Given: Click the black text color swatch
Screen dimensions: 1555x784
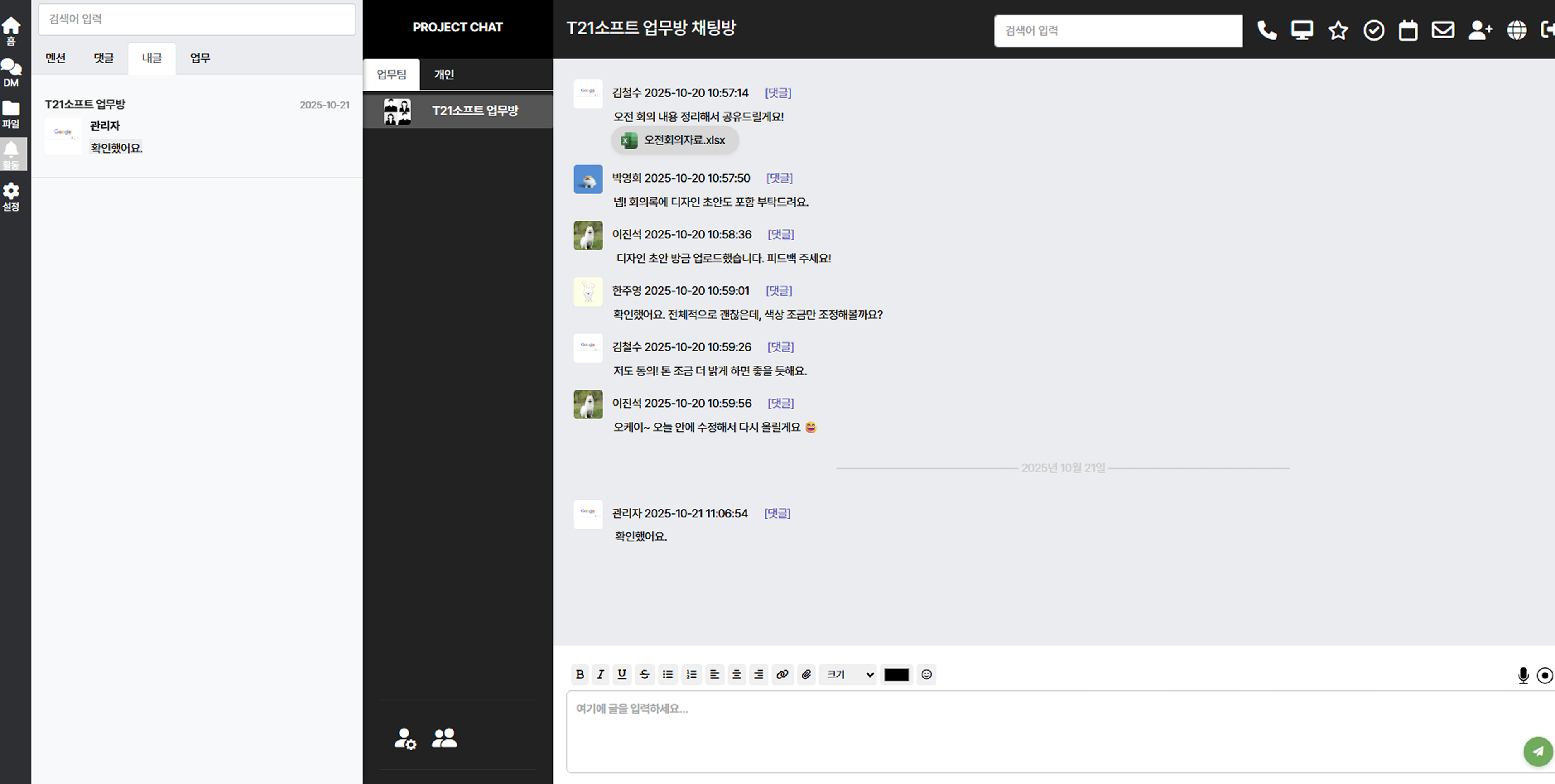Looking at the screenshot, I should 896,675.
